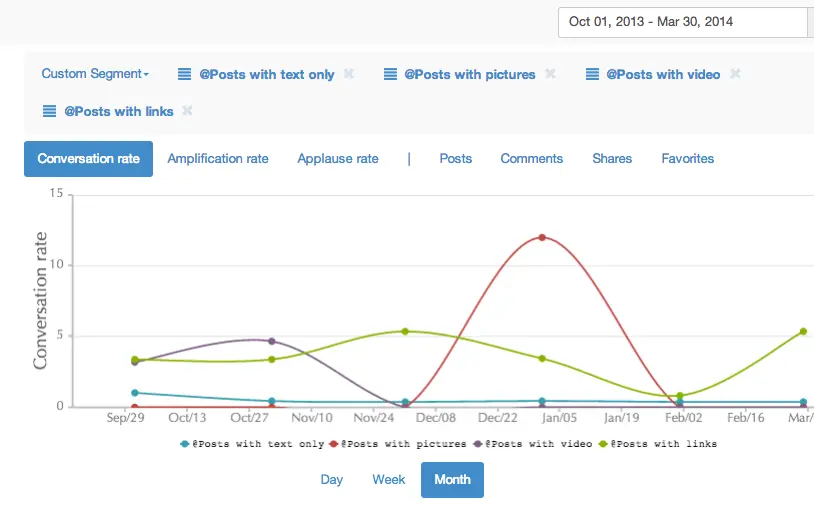
Task: Click list icon beside Posts with pictures
Action: (x=389, y=74)
